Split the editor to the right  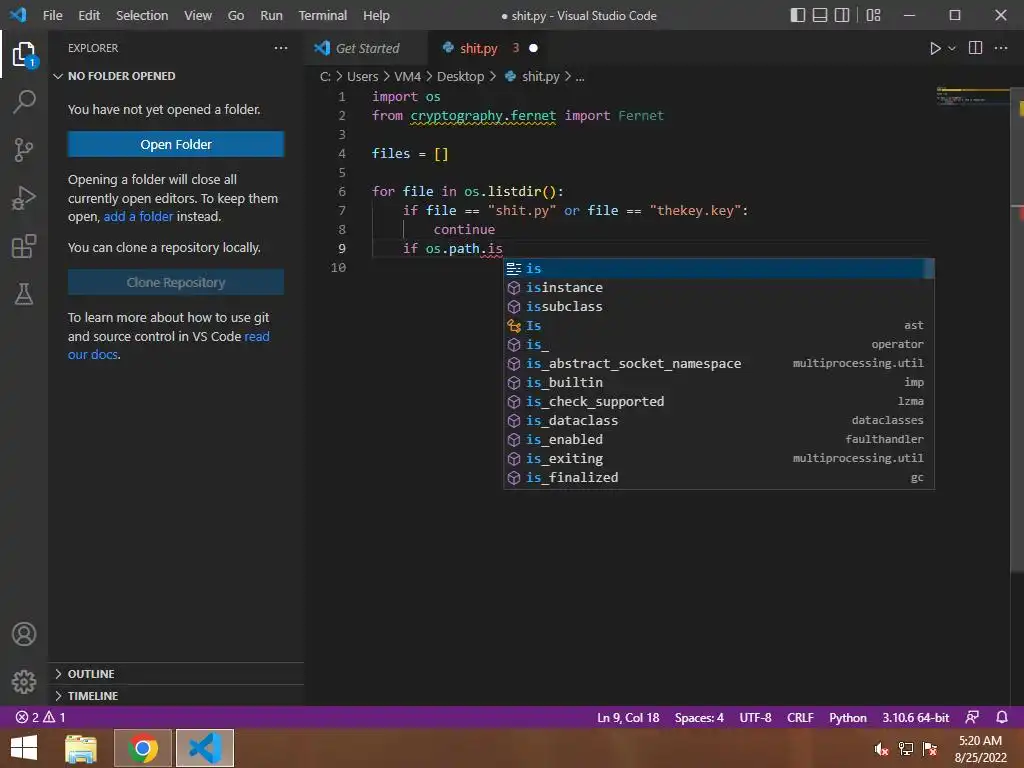click(x=975, y=48)
